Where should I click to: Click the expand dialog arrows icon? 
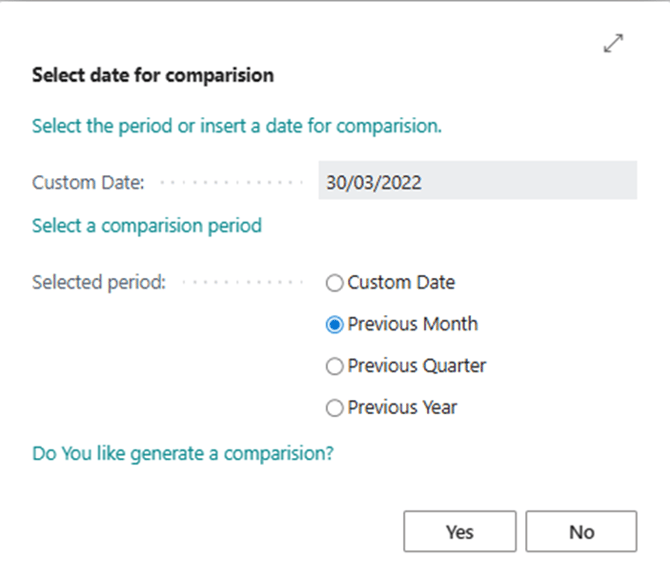tap(614, 43)
